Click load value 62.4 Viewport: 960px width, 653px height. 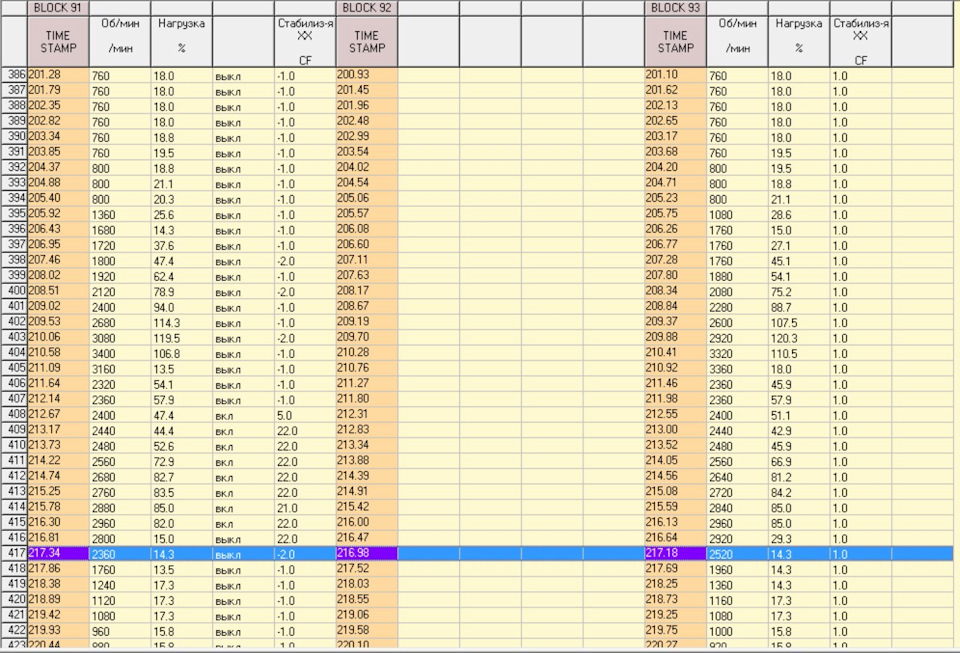[x=181, y=277]
